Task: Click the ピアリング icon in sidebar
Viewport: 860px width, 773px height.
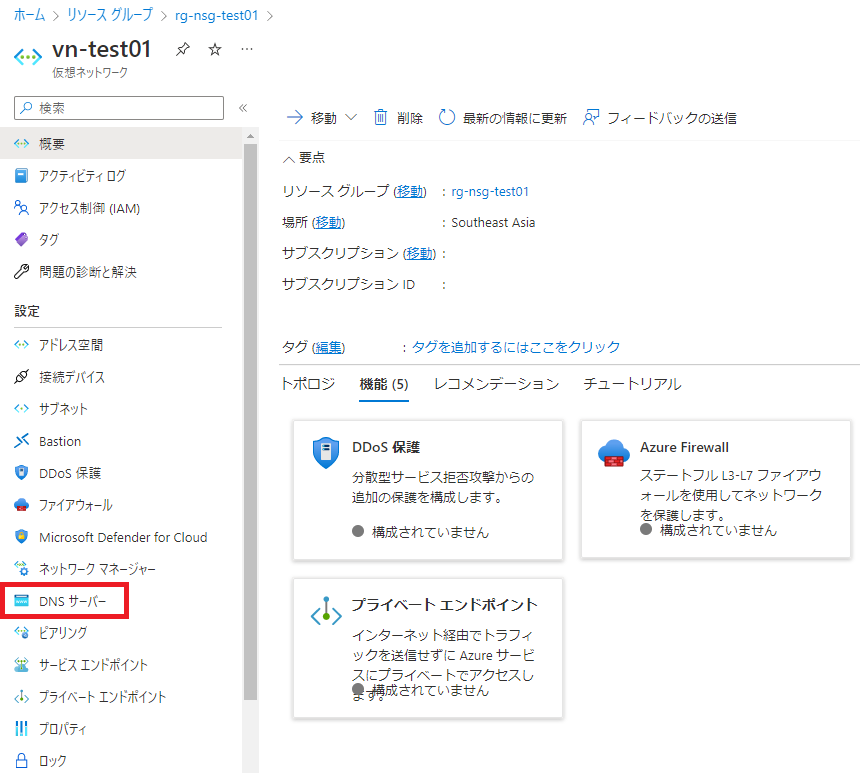Action: pos(21,633)
